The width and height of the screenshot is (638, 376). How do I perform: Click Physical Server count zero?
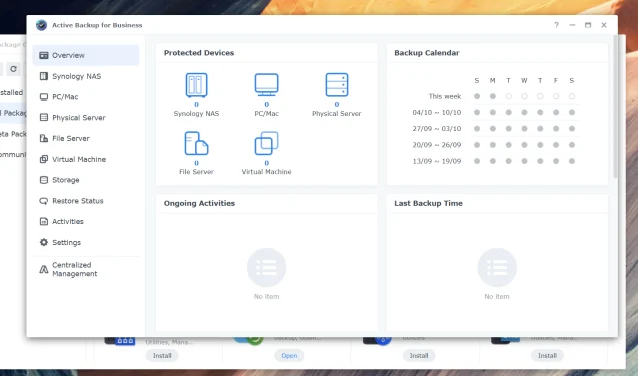click(x=337, y=105)
